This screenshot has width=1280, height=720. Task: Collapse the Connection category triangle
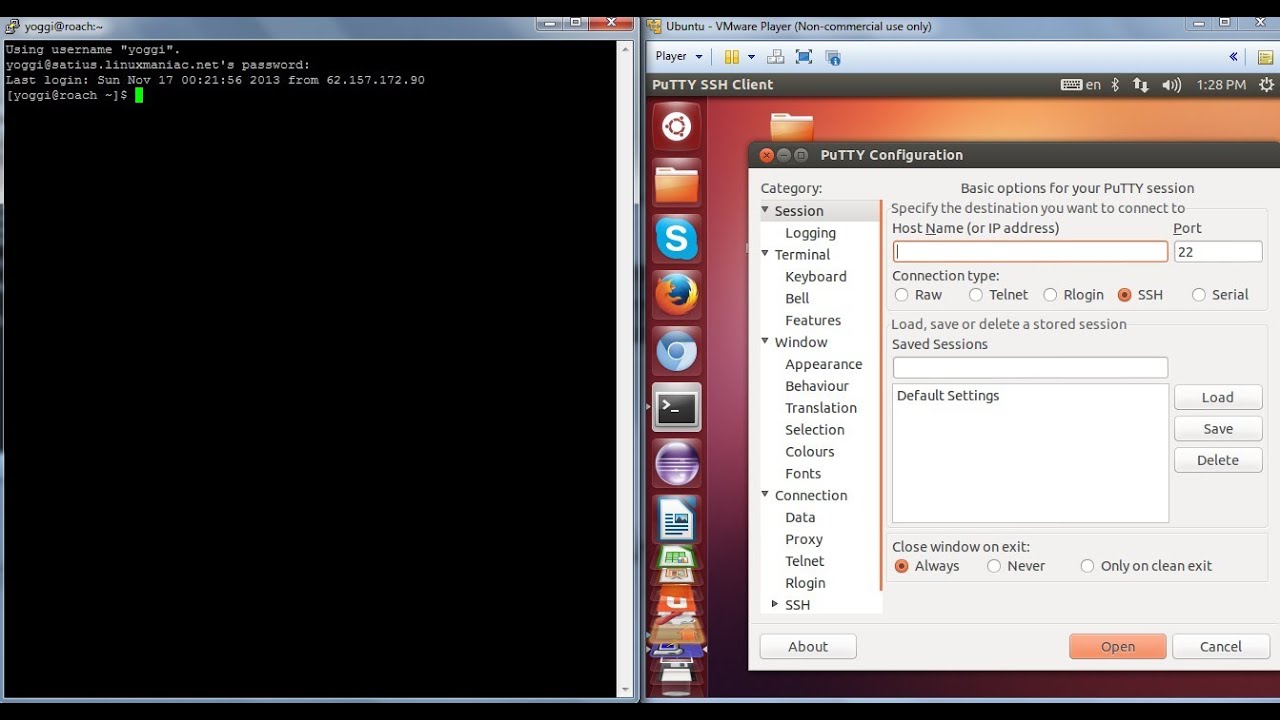(765, 495)
